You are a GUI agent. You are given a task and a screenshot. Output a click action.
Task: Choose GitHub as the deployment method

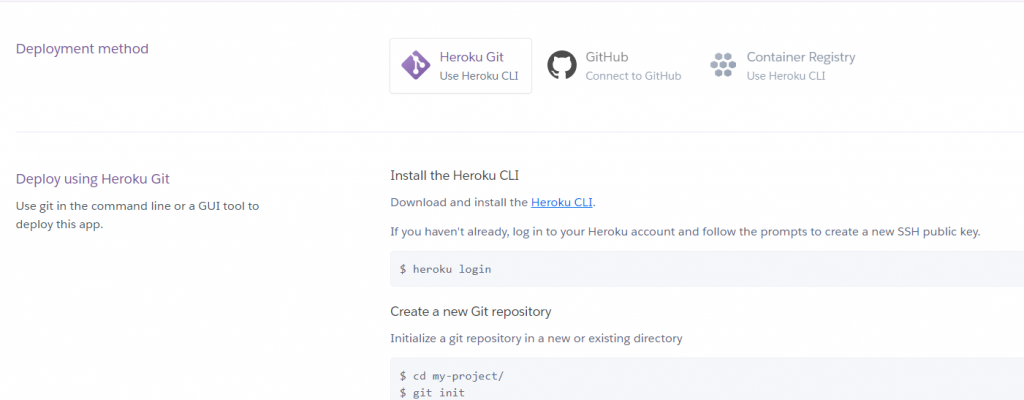point(614,65)
